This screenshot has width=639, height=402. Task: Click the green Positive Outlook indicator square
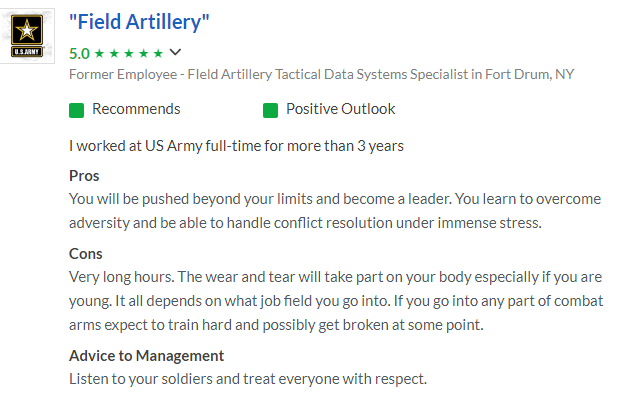pos(270,110)
